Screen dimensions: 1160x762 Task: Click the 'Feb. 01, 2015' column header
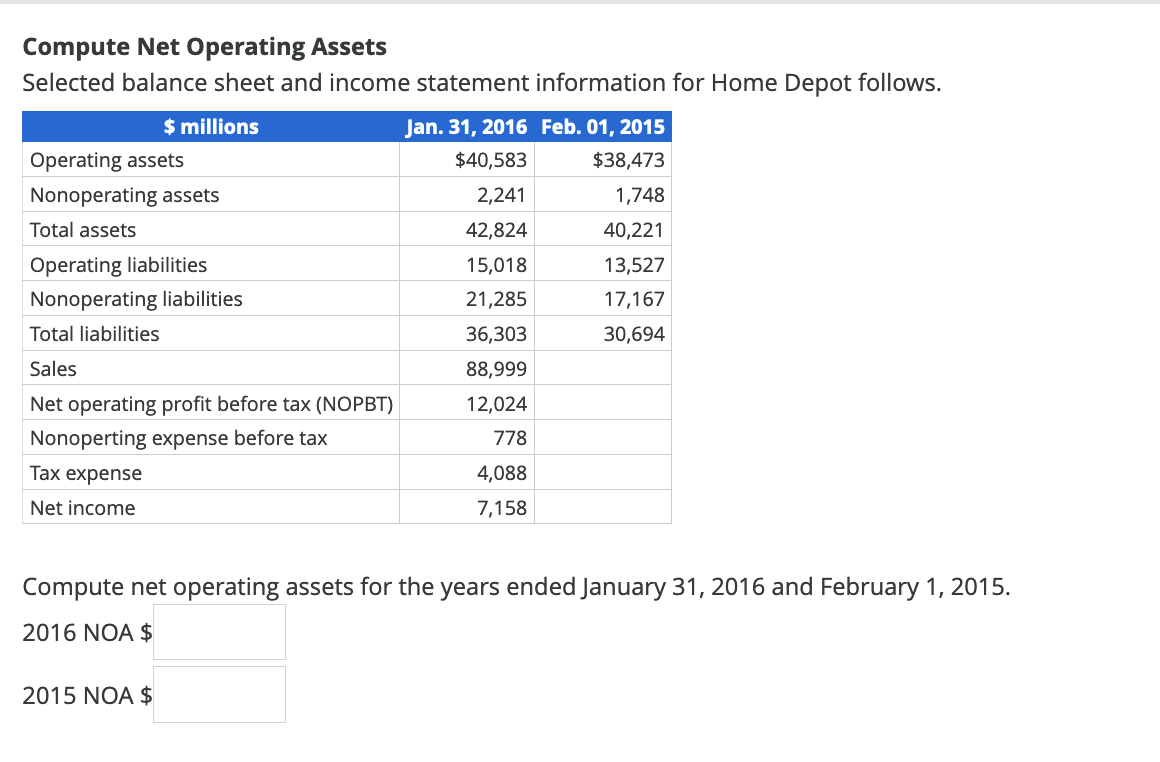tap(603, 126)
